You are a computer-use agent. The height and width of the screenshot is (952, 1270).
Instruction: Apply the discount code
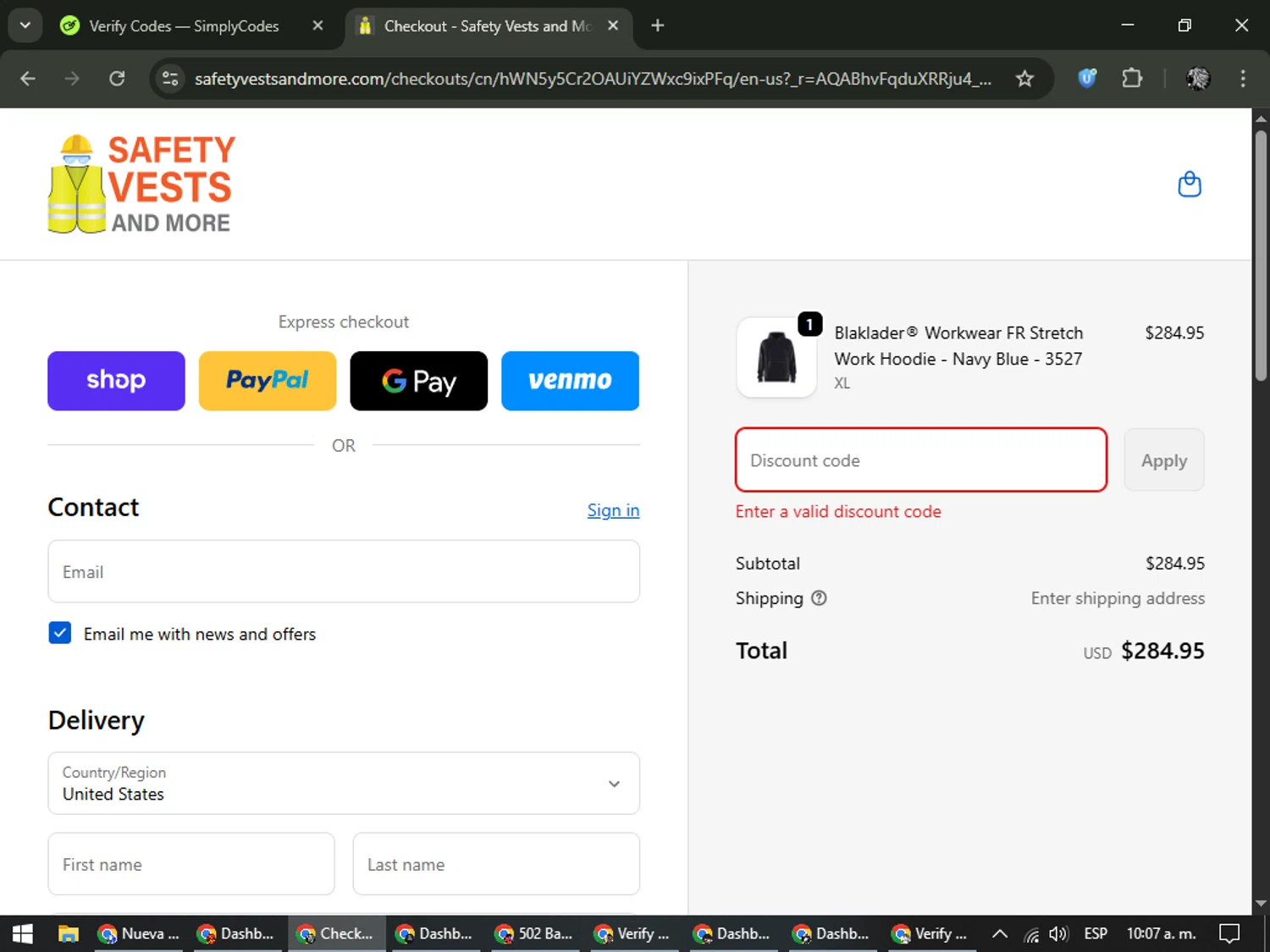[x=1164, y=460]
